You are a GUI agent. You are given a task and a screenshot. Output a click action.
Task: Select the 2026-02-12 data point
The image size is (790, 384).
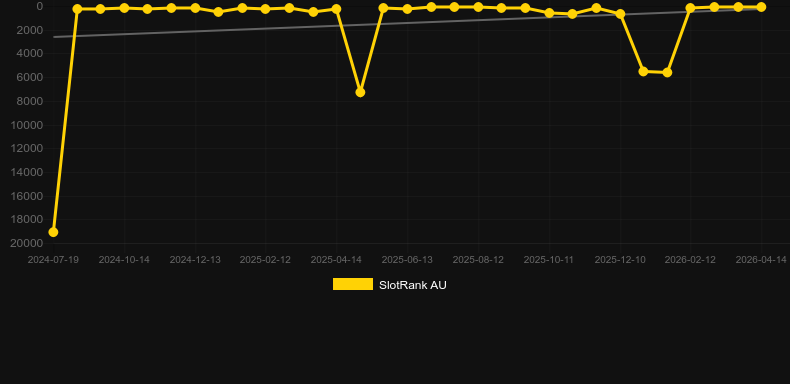pyautogui.click(x=690, y=8)
